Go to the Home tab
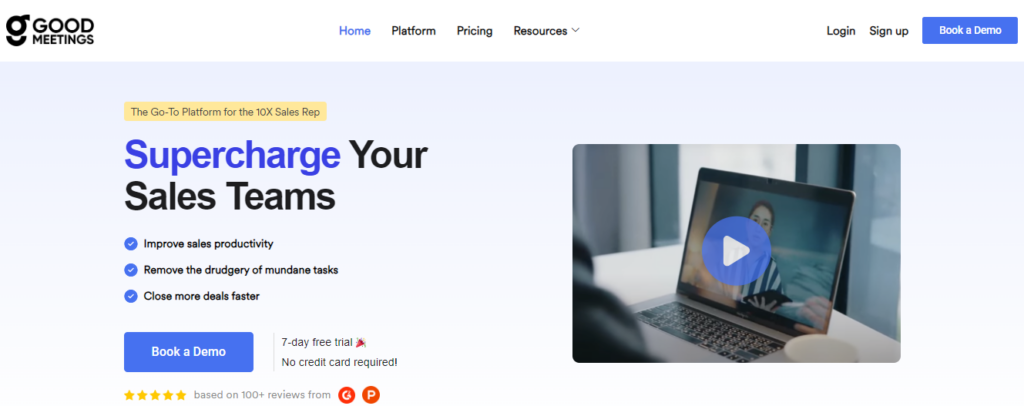 [355, 31]
